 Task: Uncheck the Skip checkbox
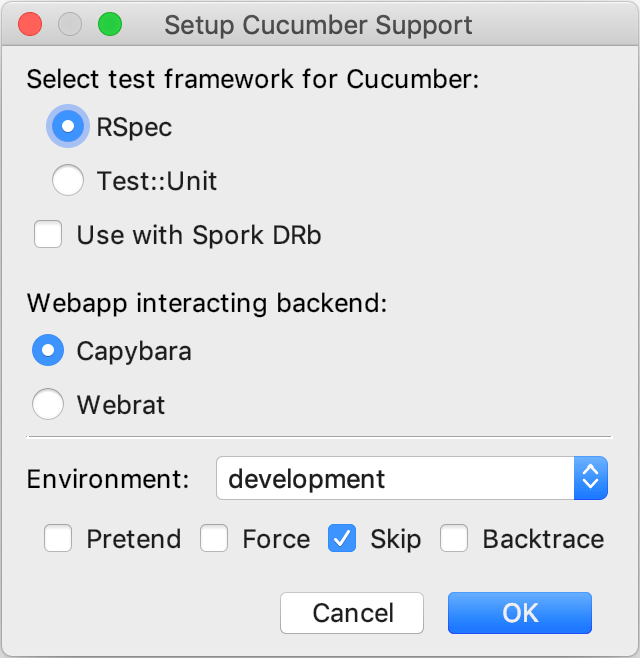342,539
